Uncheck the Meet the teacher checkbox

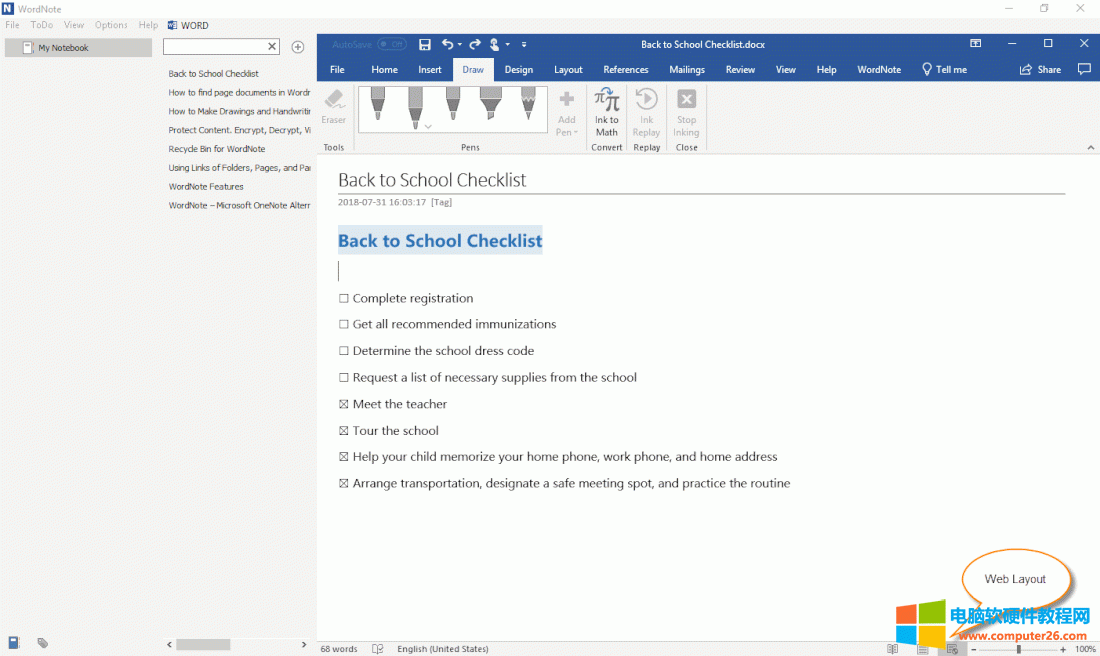pos(344,405)
